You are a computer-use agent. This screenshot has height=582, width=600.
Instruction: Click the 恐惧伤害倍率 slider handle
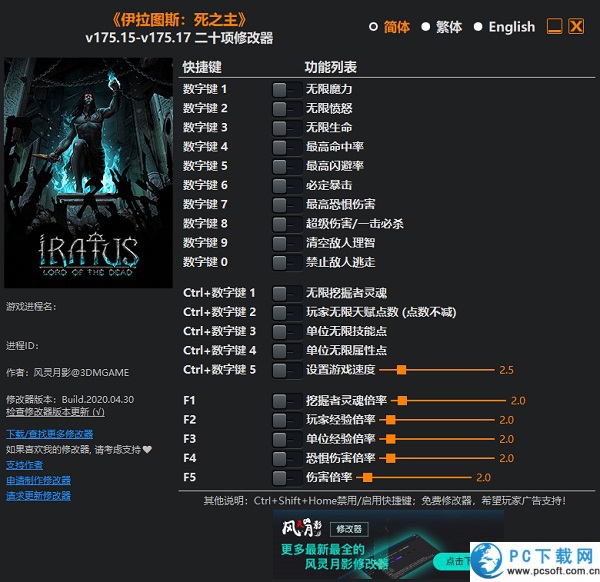391,458
